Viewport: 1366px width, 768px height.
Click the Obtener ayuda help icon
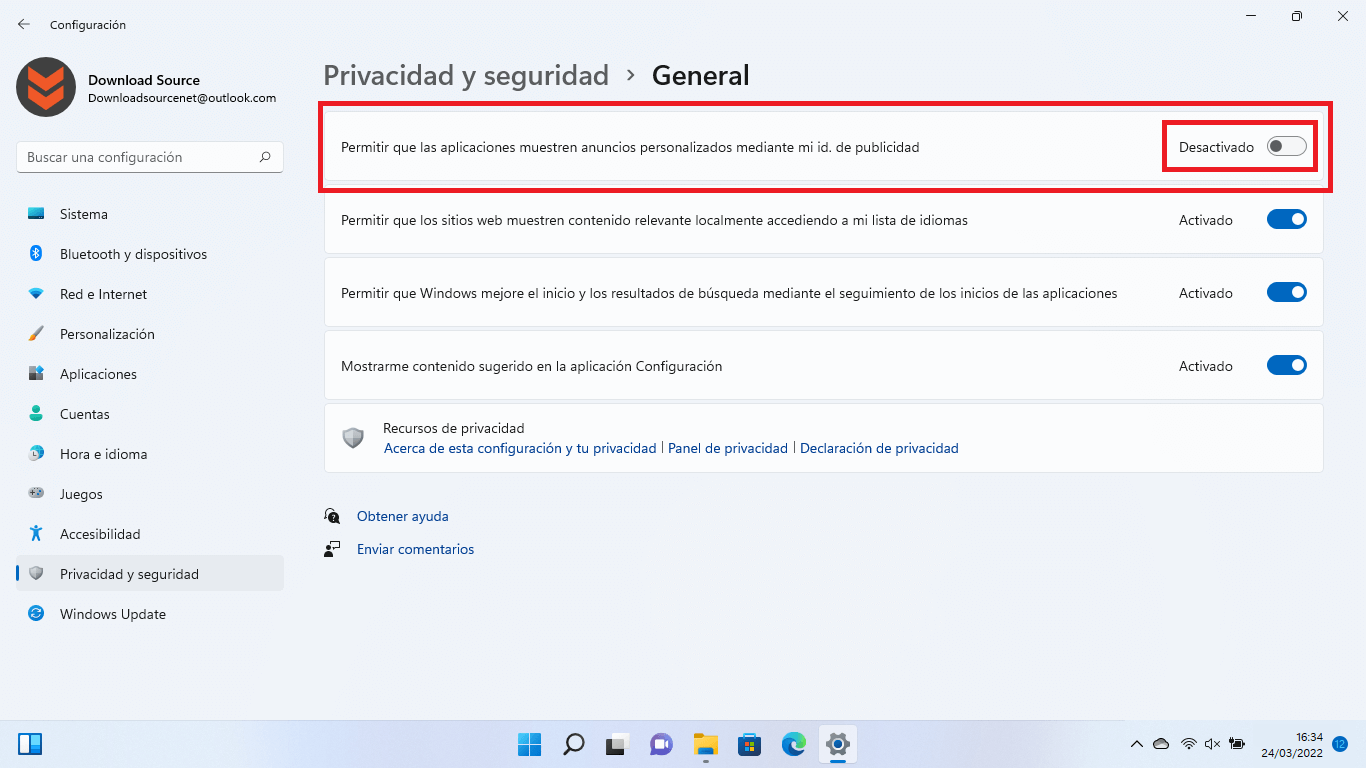(333, 516)
